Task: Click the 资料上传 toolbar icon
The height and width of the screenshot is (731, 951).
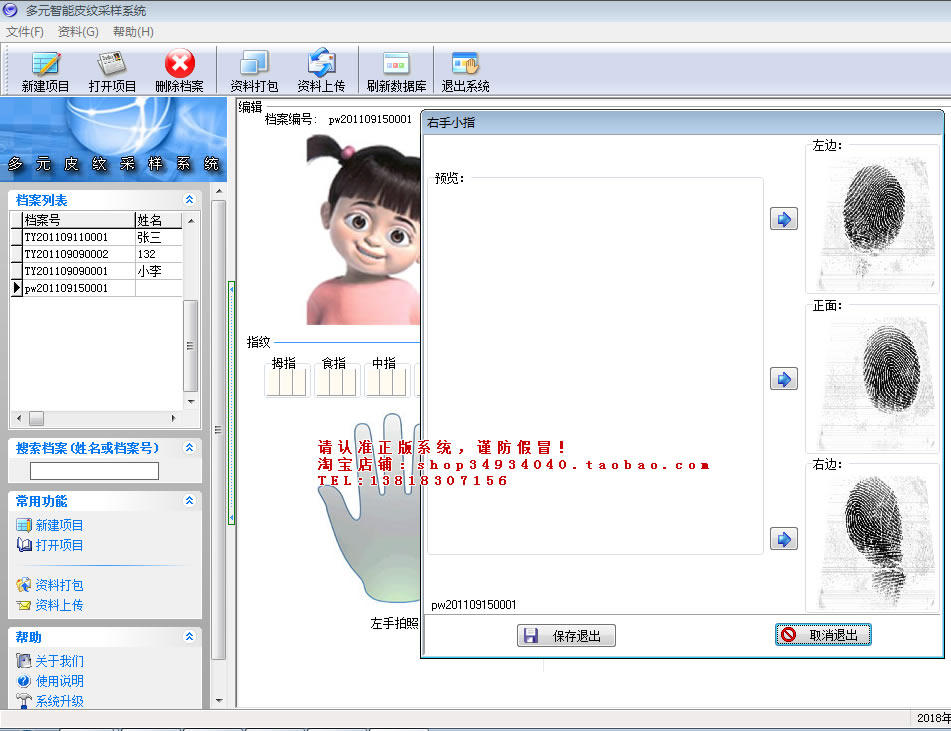Action: click(321, 72)
